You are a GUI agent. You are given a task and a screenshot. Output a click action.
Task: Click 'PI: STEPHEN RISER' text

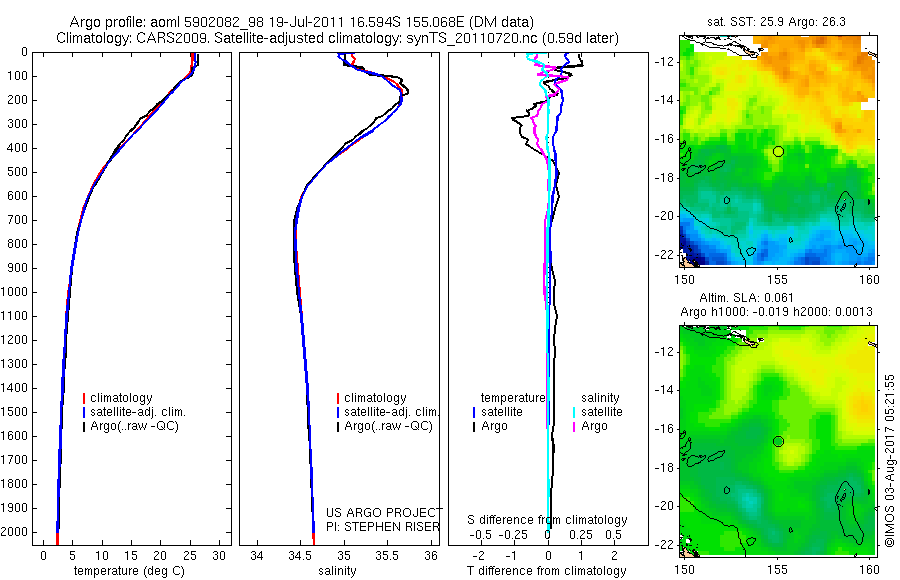[382, 527]
